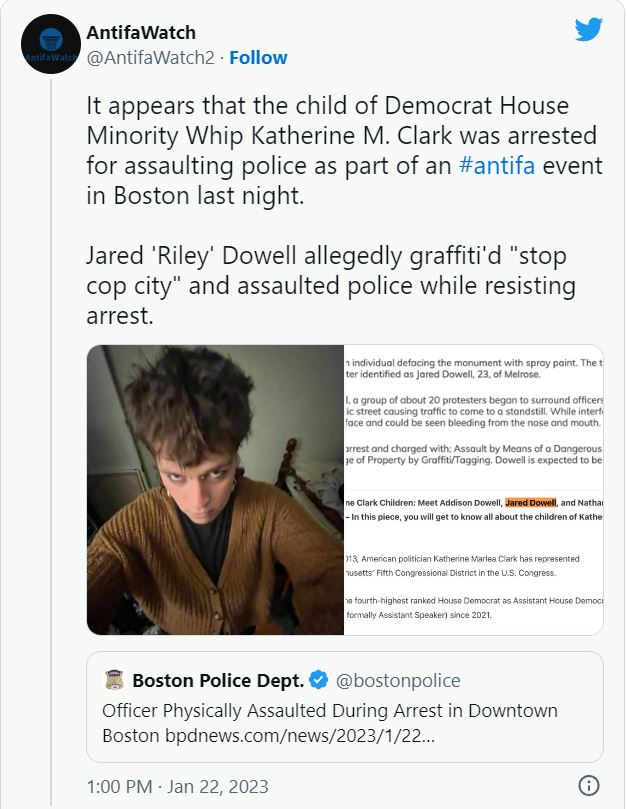Image resolution: width=627 pixels, height=809 pixels.
Task: Click the Boston Police Dept. name
Action: pyautogui.click(x=218, y=681)
